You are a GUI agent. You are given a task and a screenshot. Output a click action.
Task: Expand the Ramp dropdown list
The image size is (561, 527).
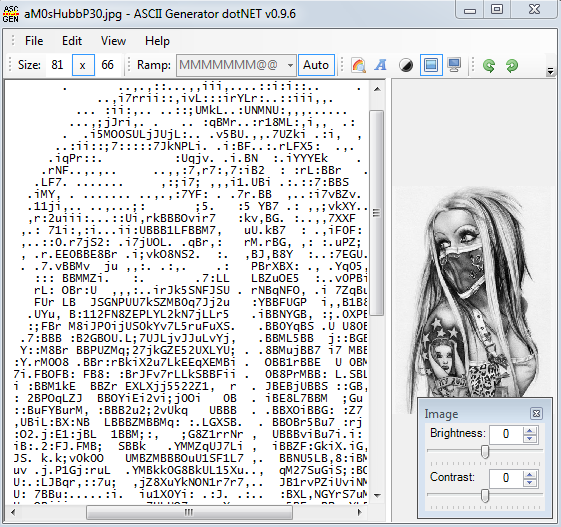pyautogui.click(x=290, y=65)
